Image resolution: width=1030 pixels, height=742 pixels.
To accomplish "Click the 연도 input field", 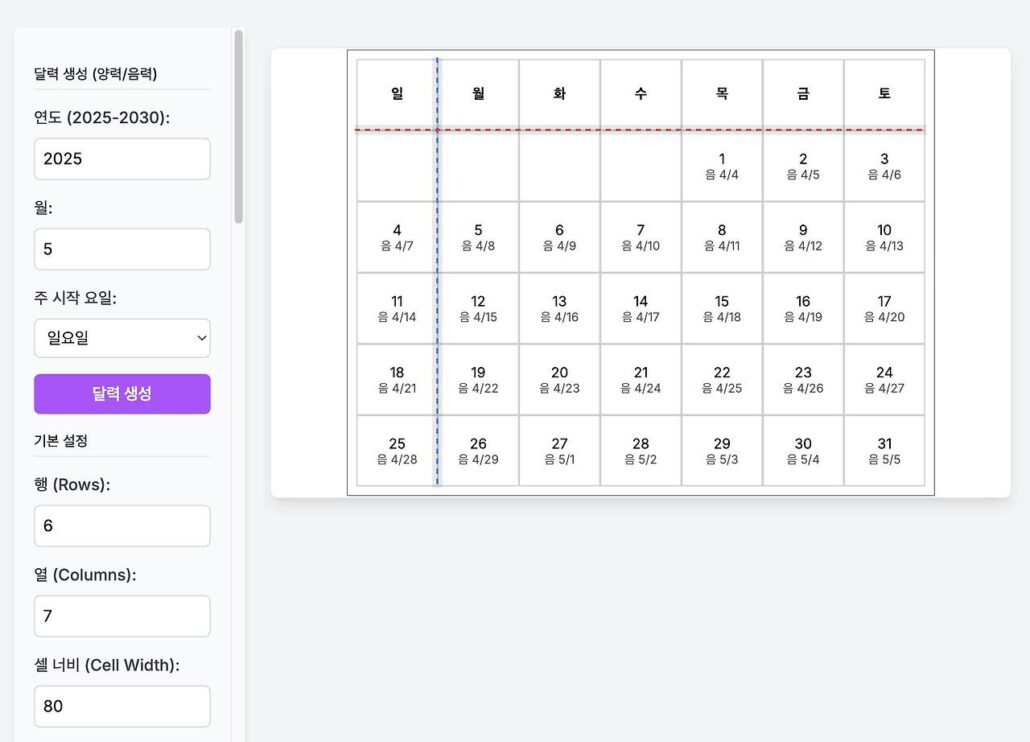I will (x=122, y=159).
